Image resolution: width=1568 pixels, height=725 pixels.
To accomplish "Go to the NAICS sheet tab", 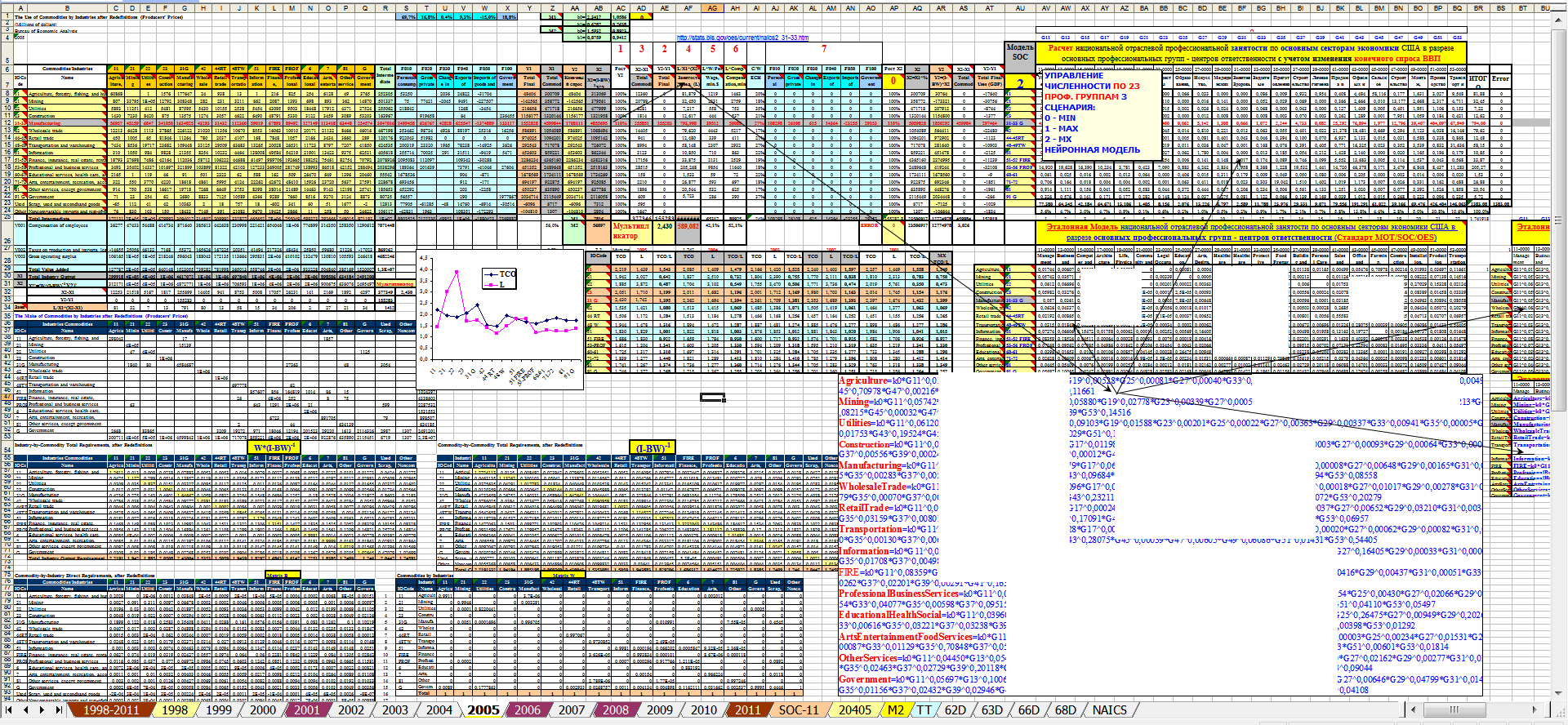I will 1109,710.
